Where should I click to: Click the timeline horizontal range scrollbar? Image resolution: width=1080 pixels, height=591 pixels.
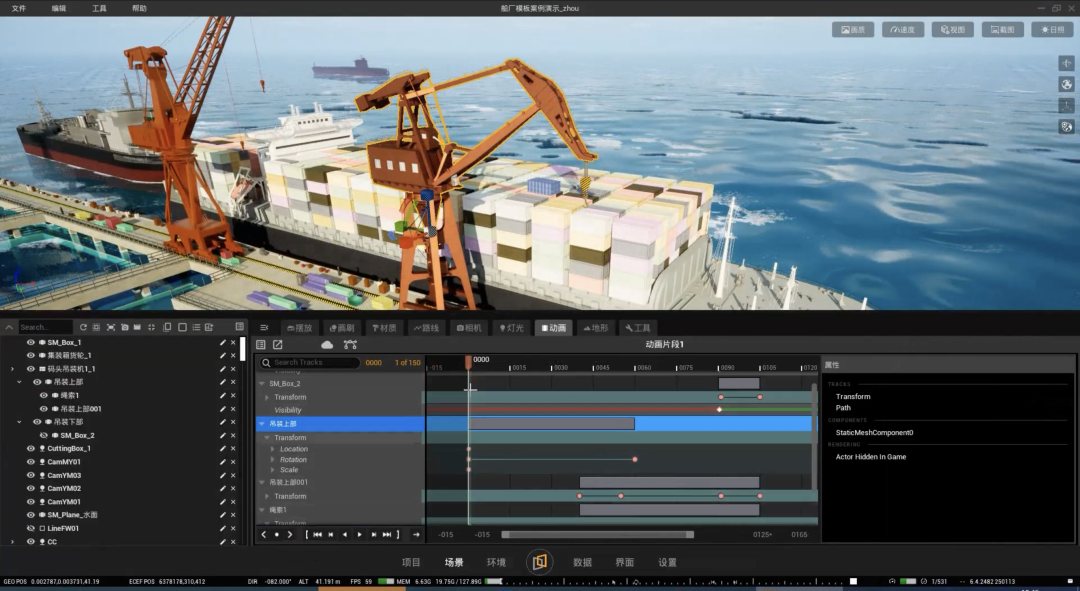tap(597, 535)
